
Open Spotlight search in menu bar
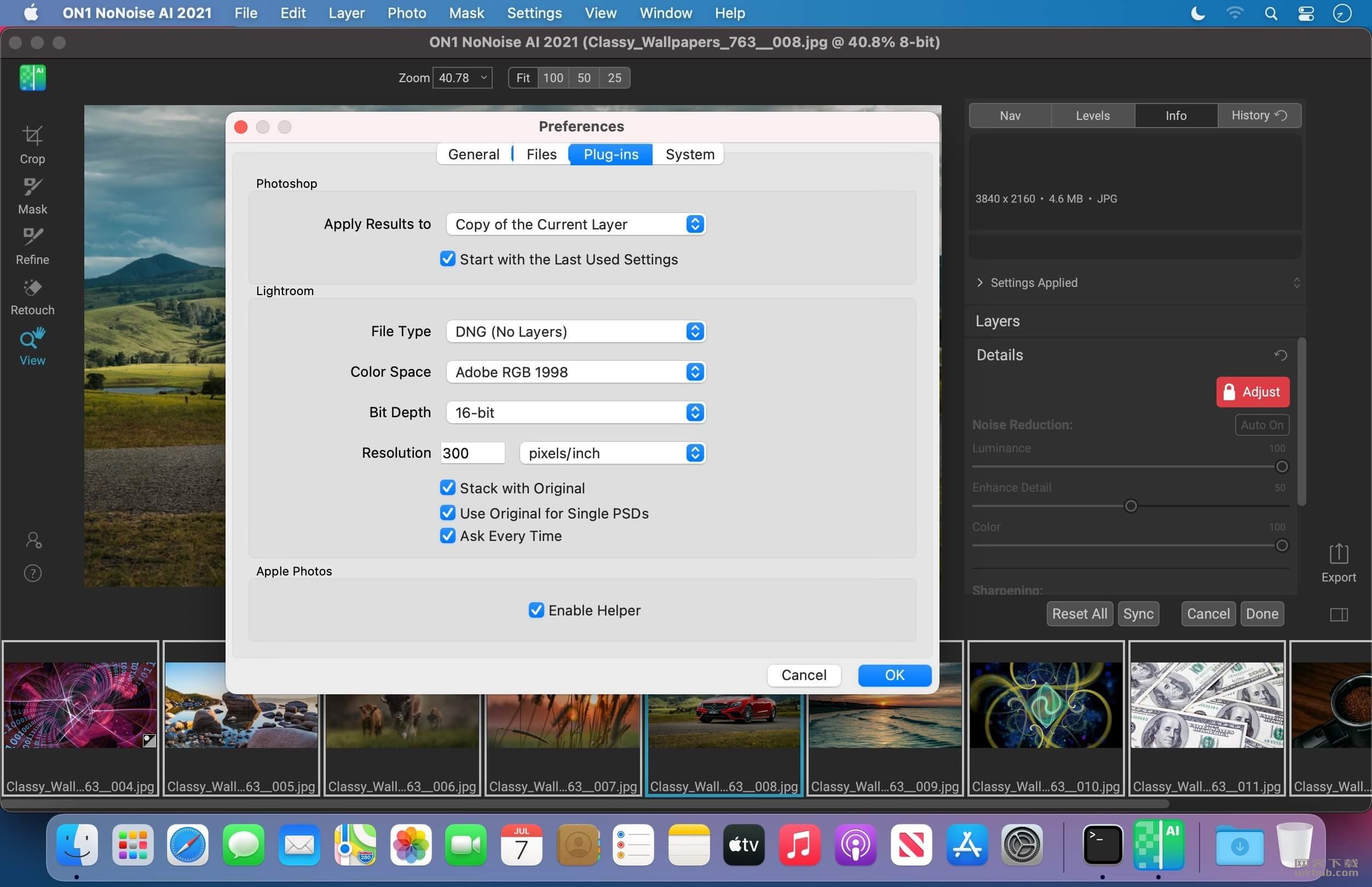click(1270, 13)
